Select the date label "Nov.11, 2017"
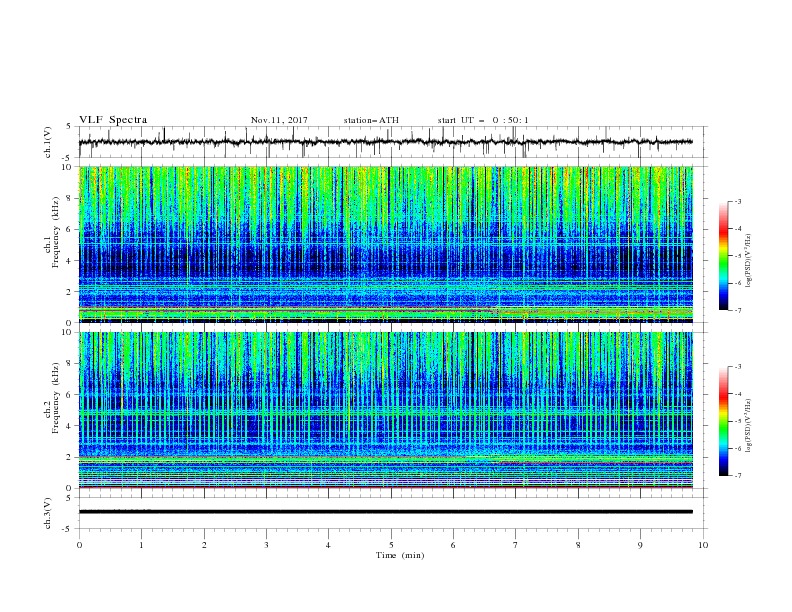The image size is (792, 612). pyautogui.click(x=279, y=120)
